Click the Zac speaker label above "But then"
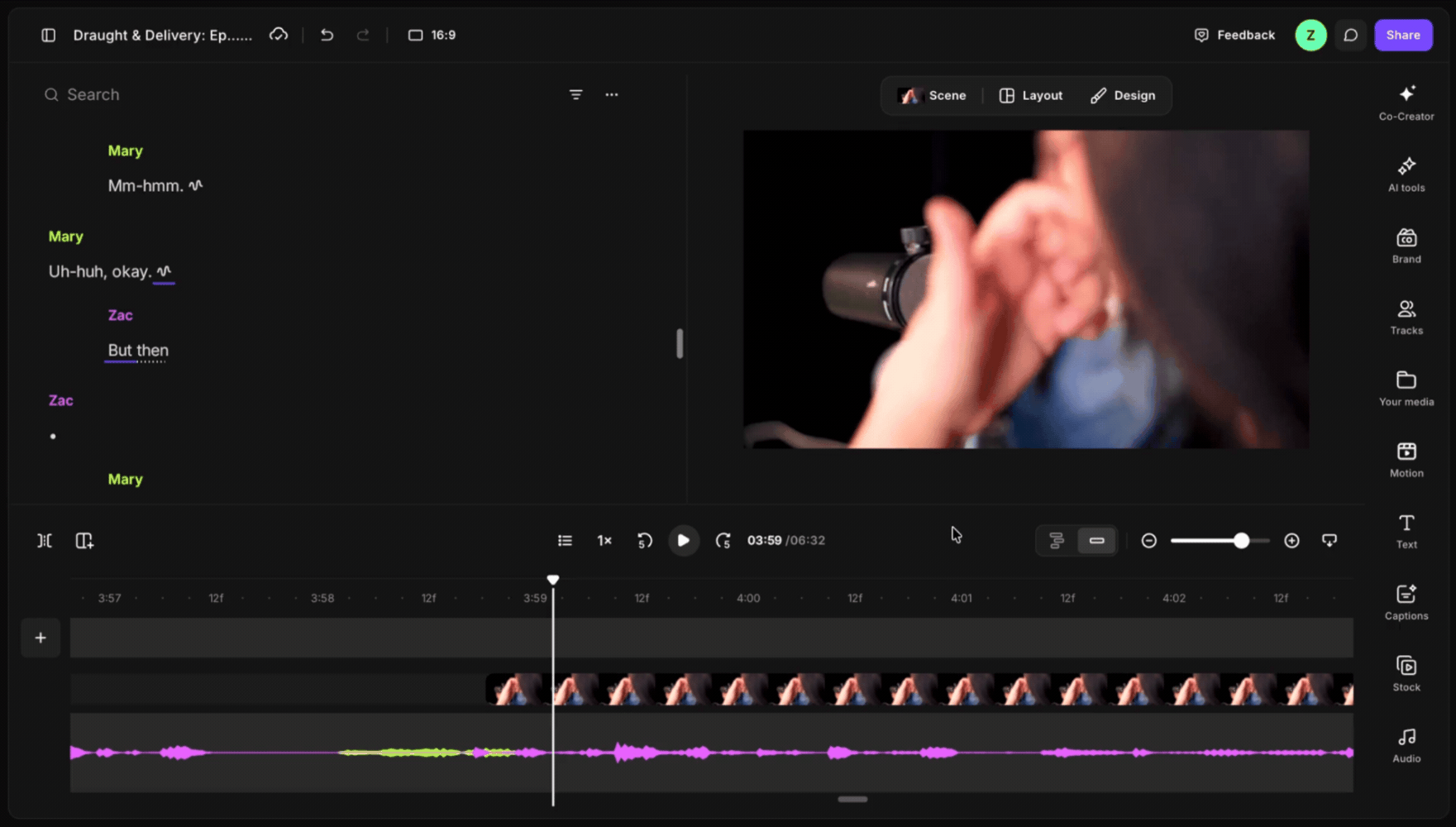1456x827 pixels. pyautogui.click(x=120, y=315)
